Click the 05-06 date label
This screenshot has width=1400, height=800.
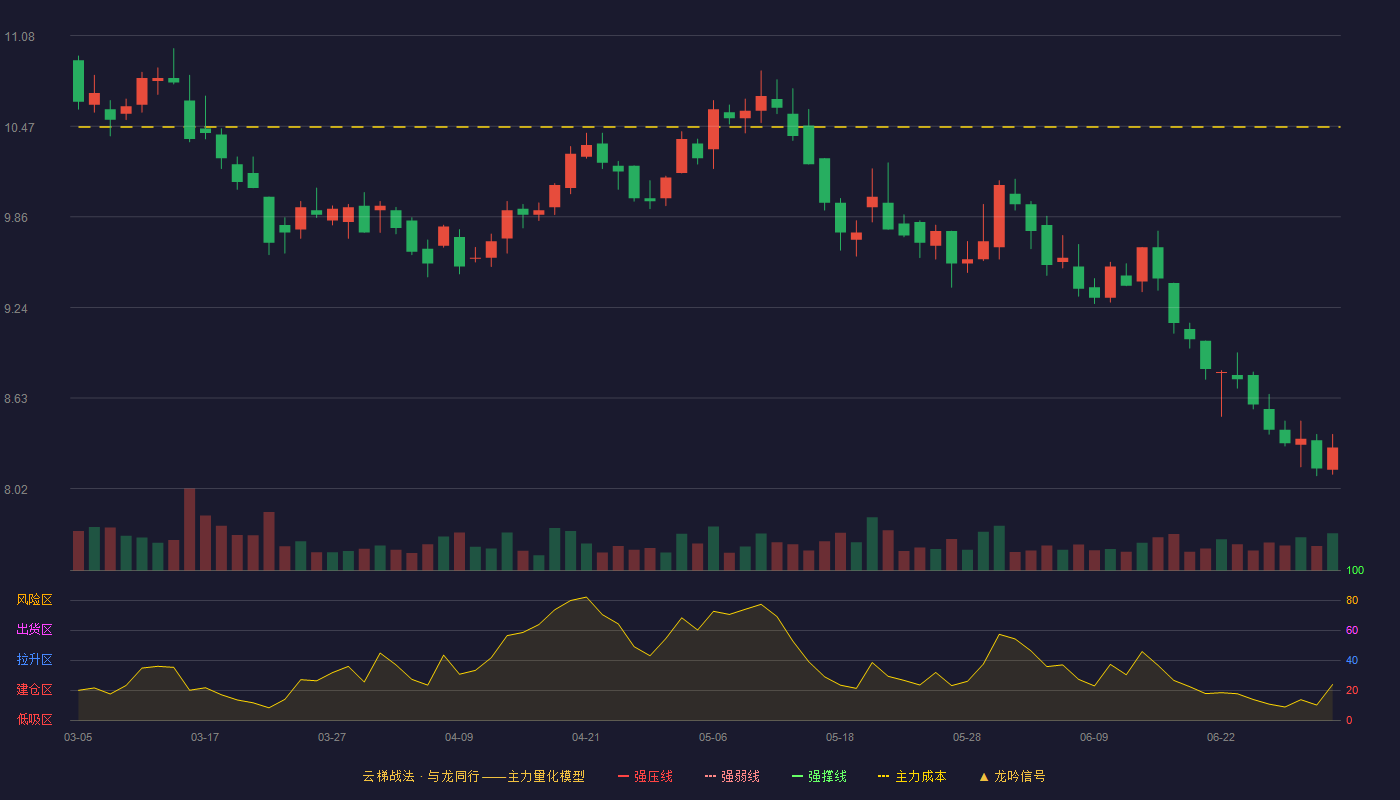pos(713,737)
